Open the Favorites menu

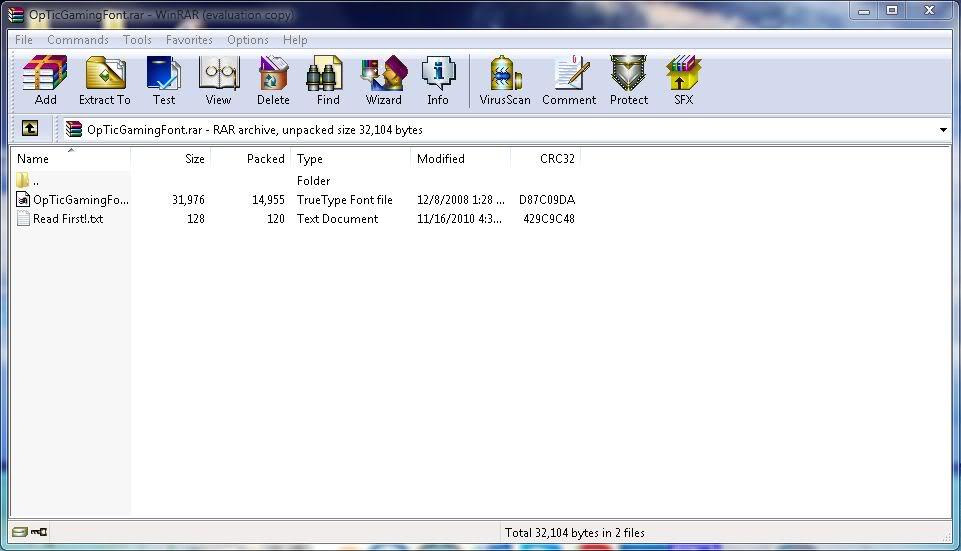(x=189, y=40)
